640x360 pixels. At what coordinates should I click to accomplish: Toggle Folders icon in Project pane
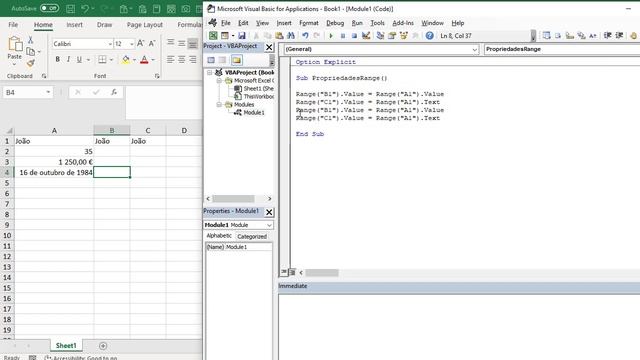click(x=236, y=60)
